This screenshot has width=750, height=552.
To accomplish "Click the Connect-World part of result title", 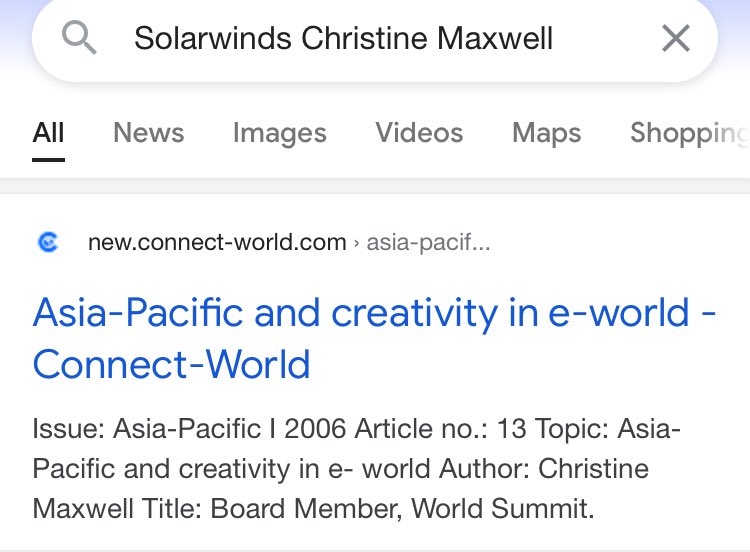I will (171, 364).
